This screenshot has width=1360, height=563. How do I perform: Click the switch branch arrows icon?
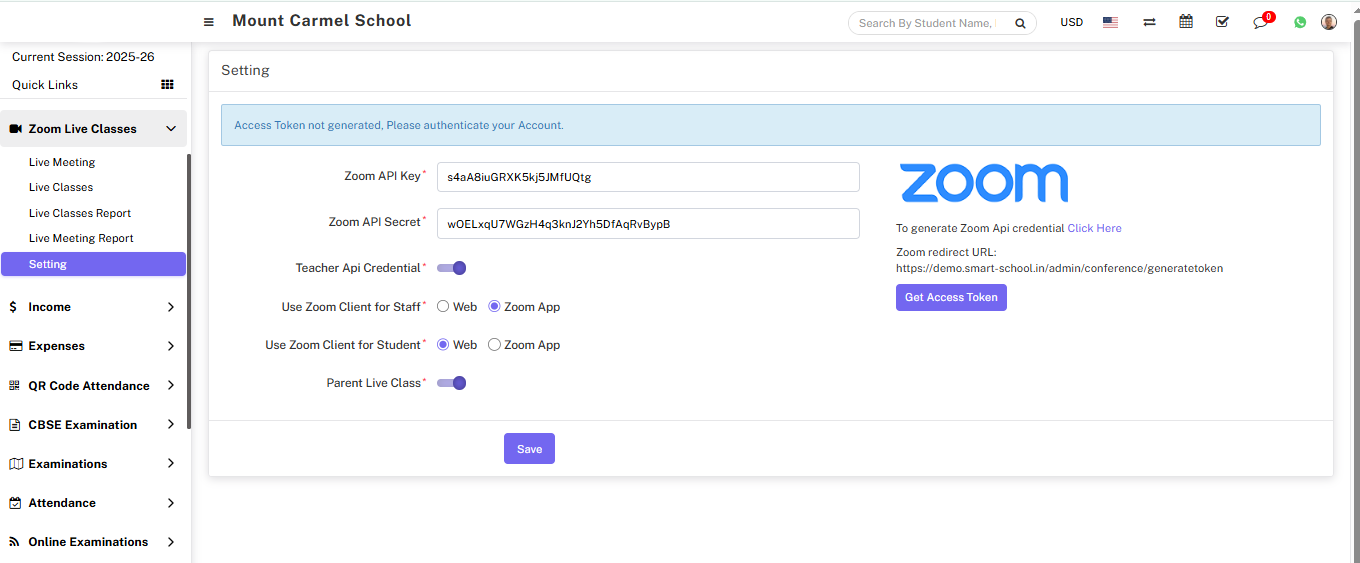coord(1149,22)
